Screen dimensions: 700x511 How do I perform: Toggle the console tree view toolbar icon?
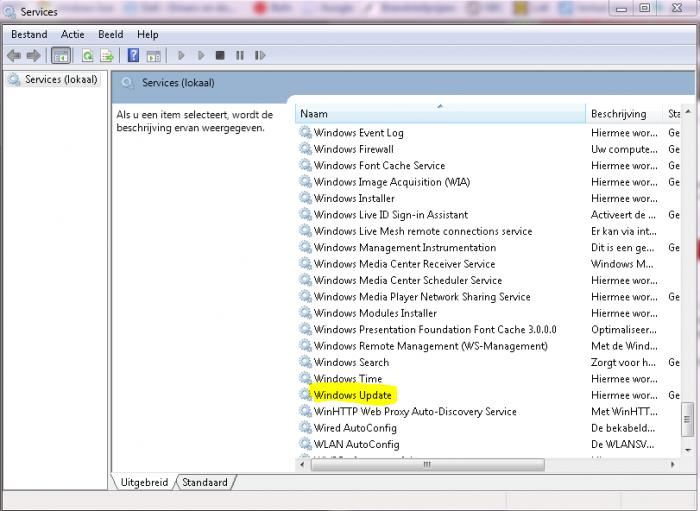(61, 56)
